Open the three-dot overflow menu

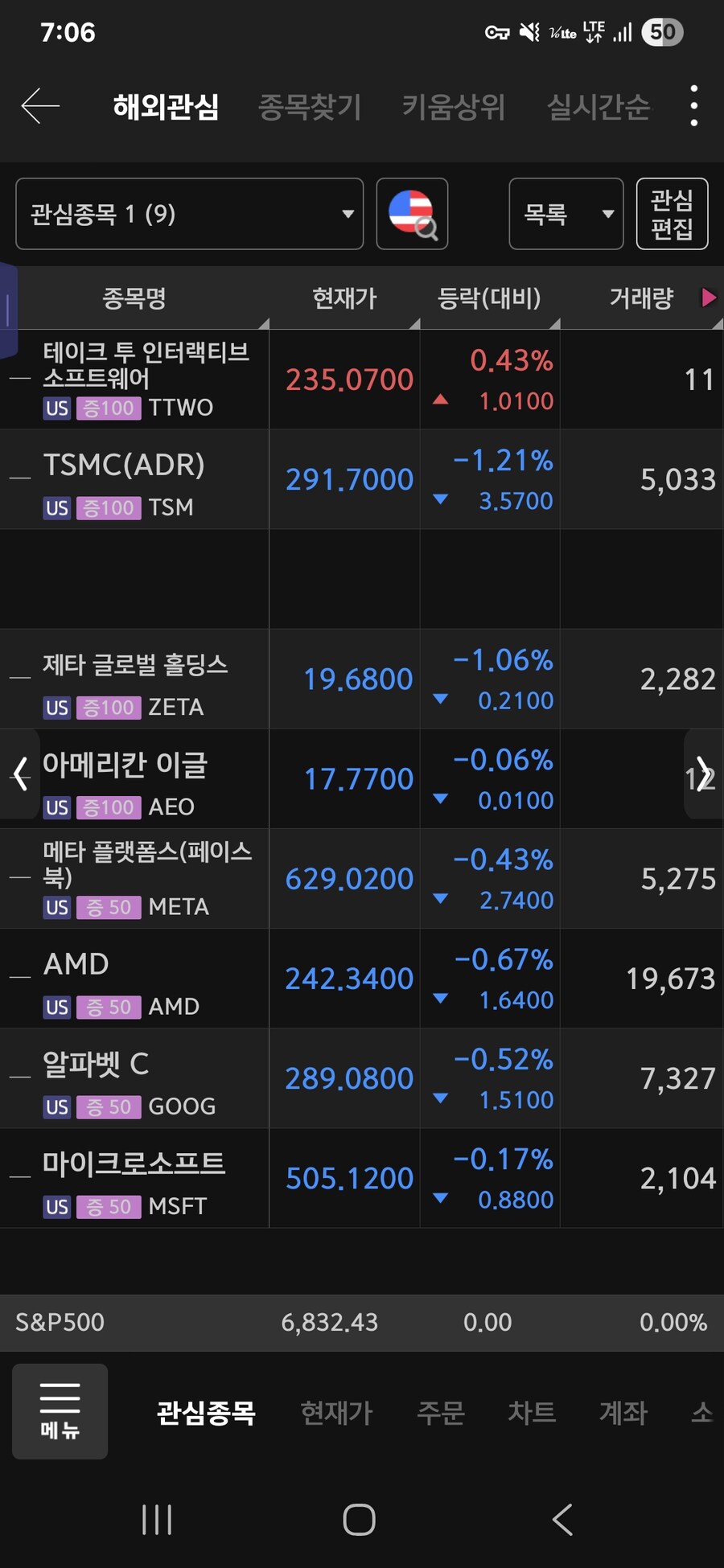[x=693, y=105]
